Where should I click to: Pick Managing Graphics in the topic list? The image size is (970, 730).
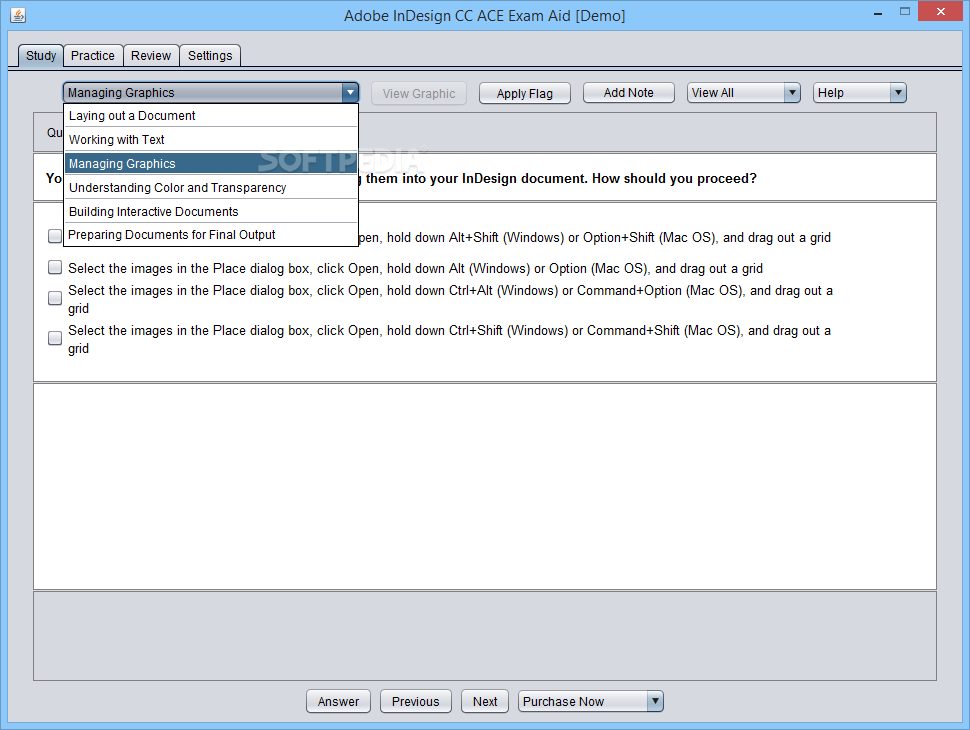coord(211,164)
